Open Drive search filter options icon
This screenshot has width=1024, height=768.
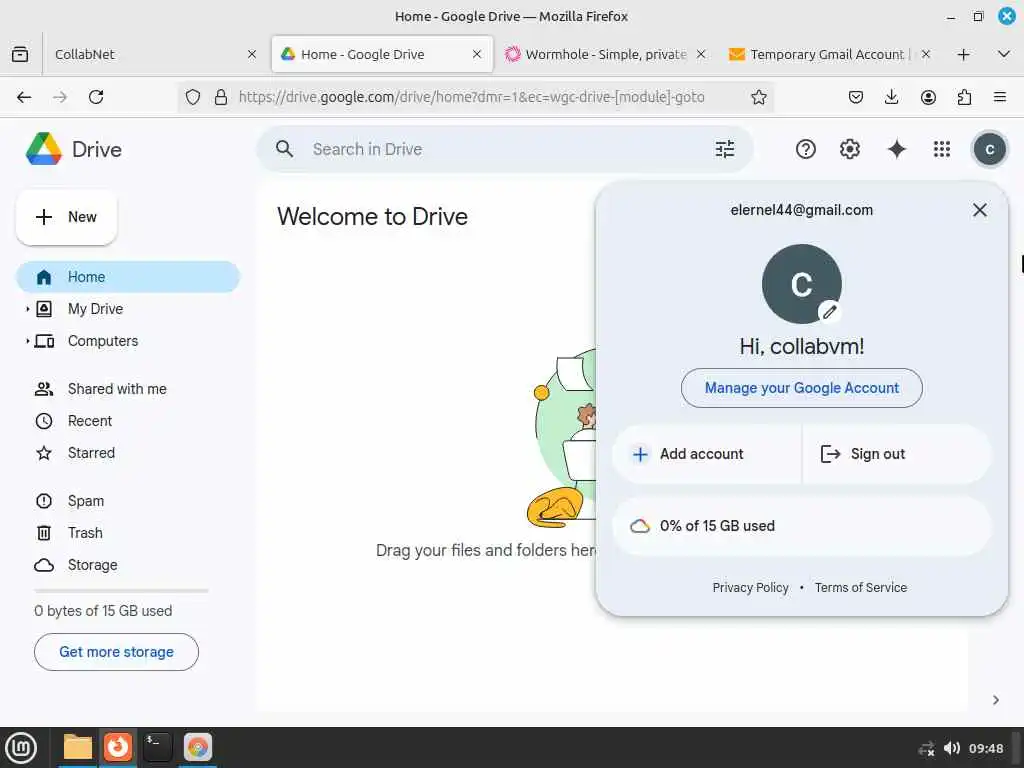click(x=724, y=150)
